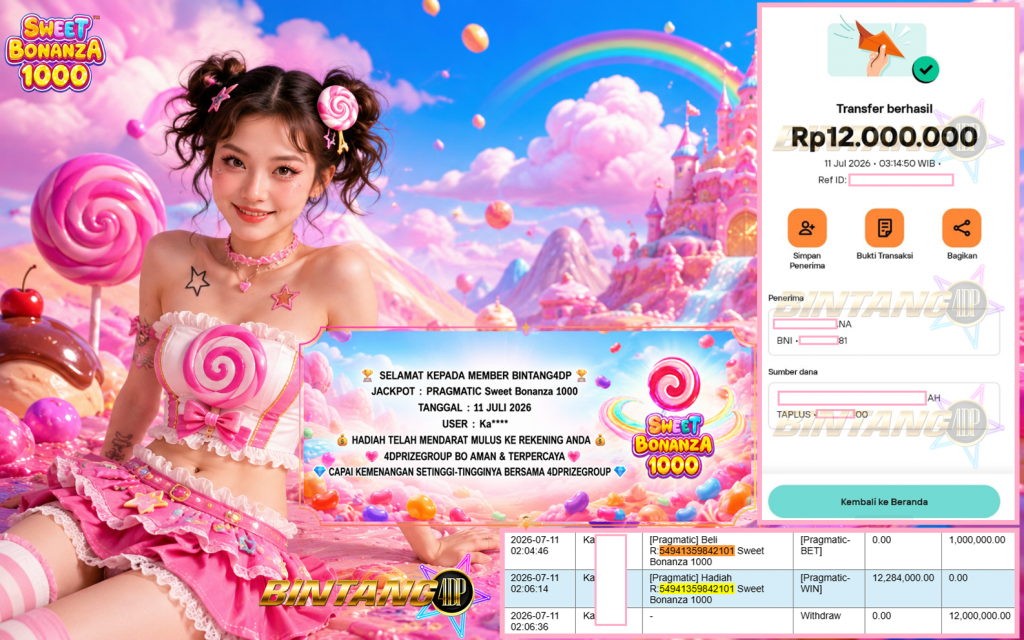The height and width of the screenshot is (640, 1024).
Task: Click the 12,284,000.00 win amount
Action: point(903,578)
